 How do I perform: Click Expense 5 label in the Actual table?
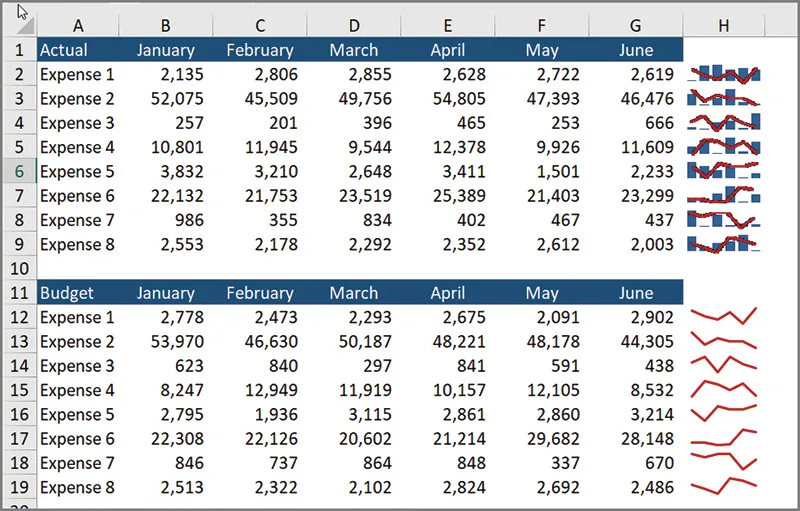pyautogui.click(x=77, y=171)
